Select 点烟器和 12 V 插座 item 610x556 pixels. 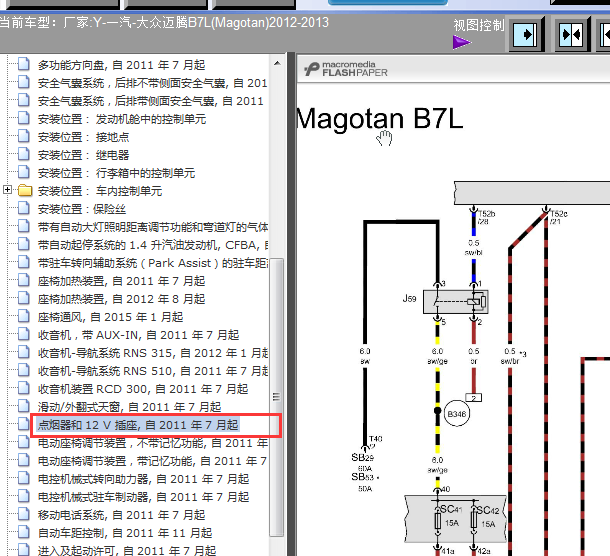[x=138, y=425]
